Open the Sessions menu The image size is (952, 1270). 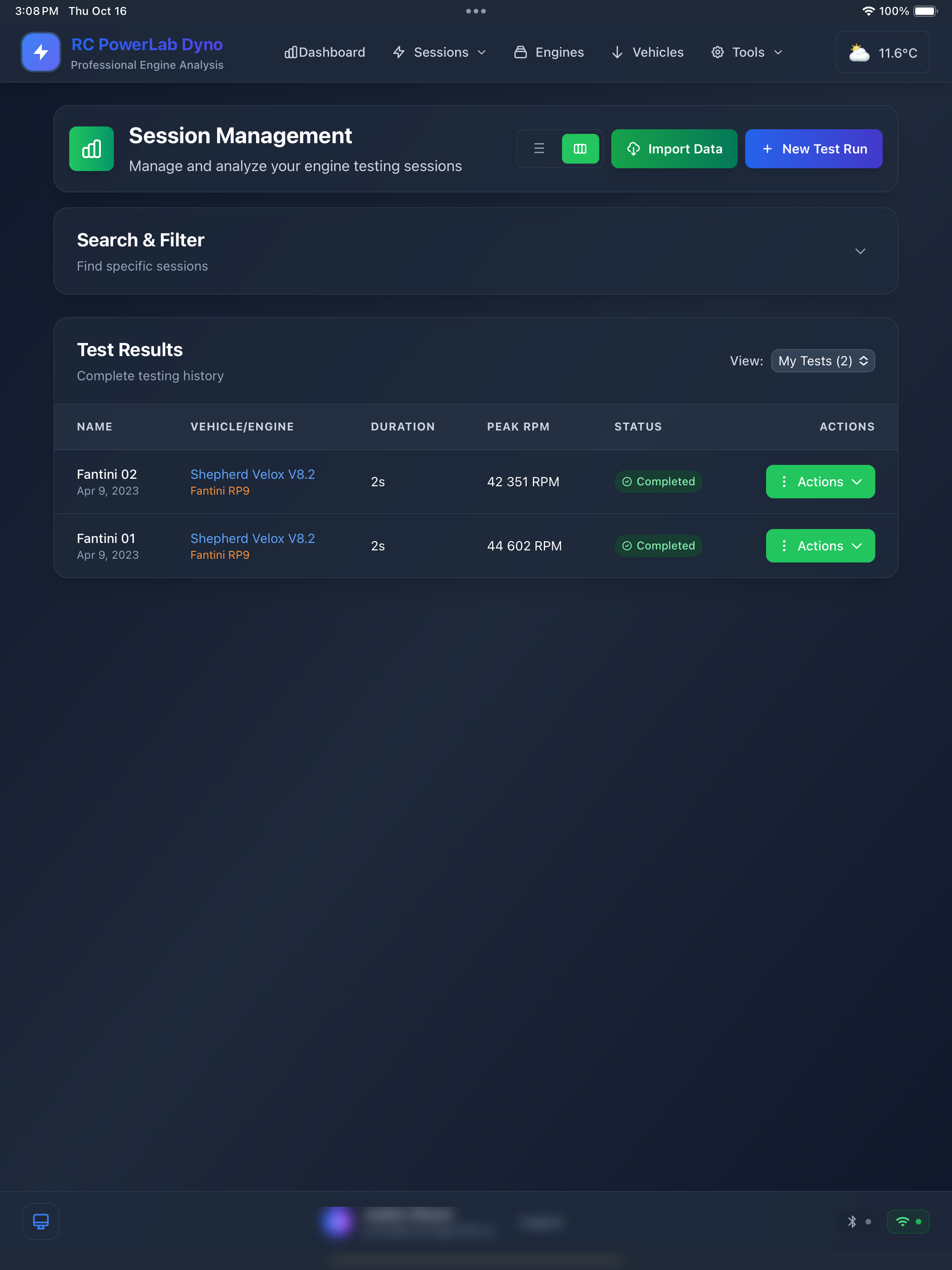(439, 52)
